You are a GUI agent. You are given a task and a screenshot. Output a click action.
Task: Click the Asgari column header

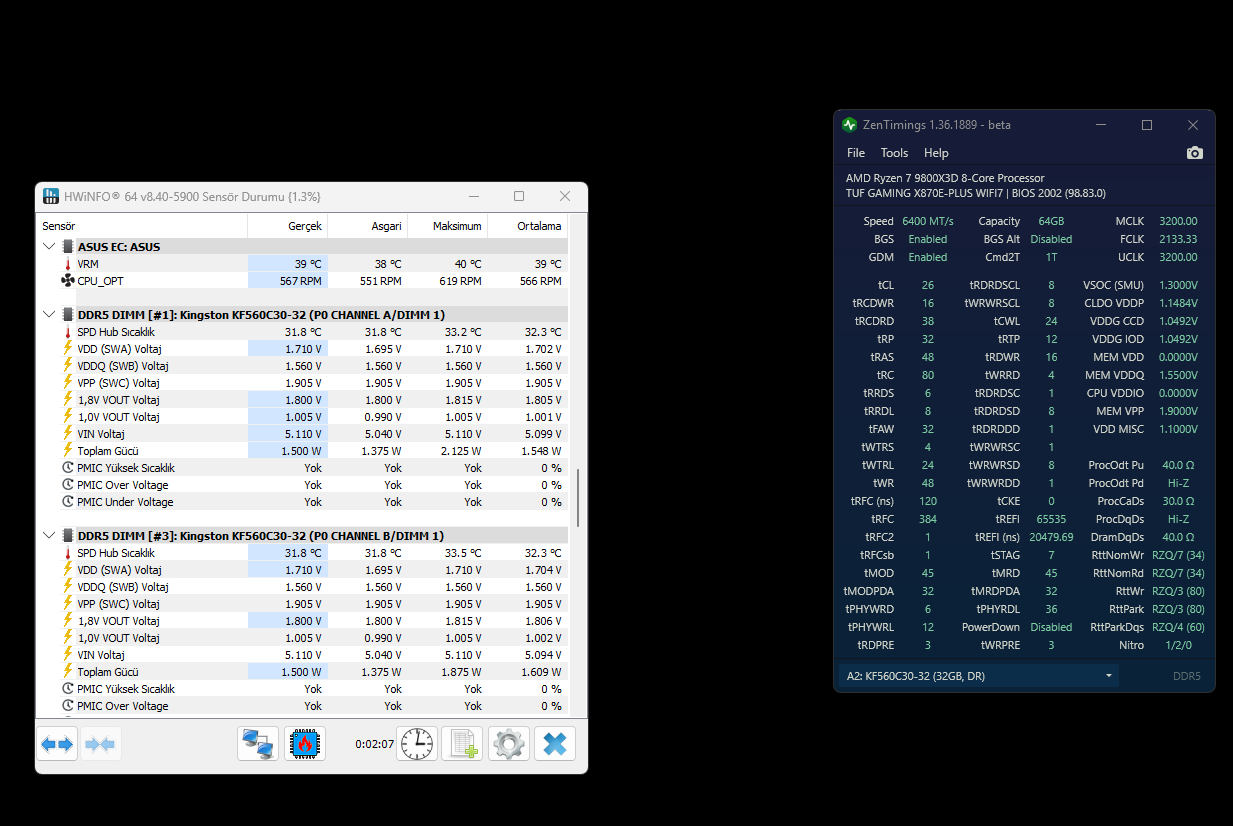coord(367,226)
